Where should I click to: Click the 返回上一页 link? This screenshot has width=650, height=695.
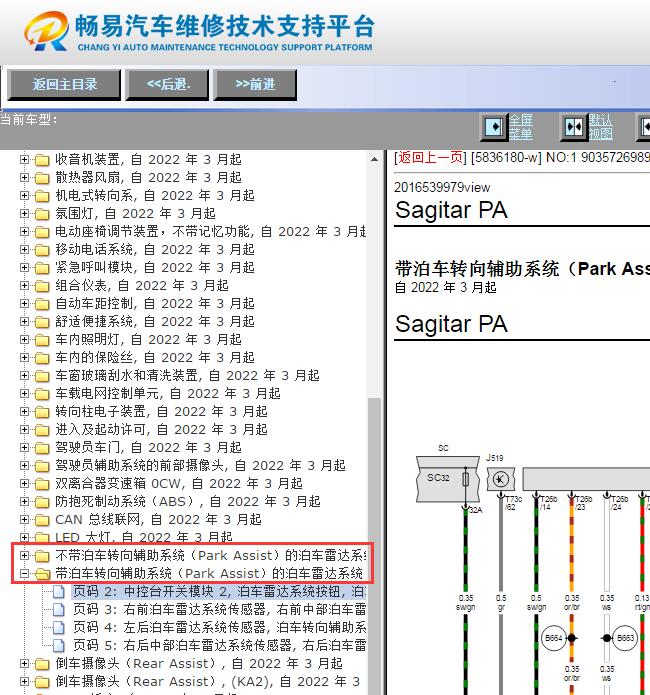point(430,157)
